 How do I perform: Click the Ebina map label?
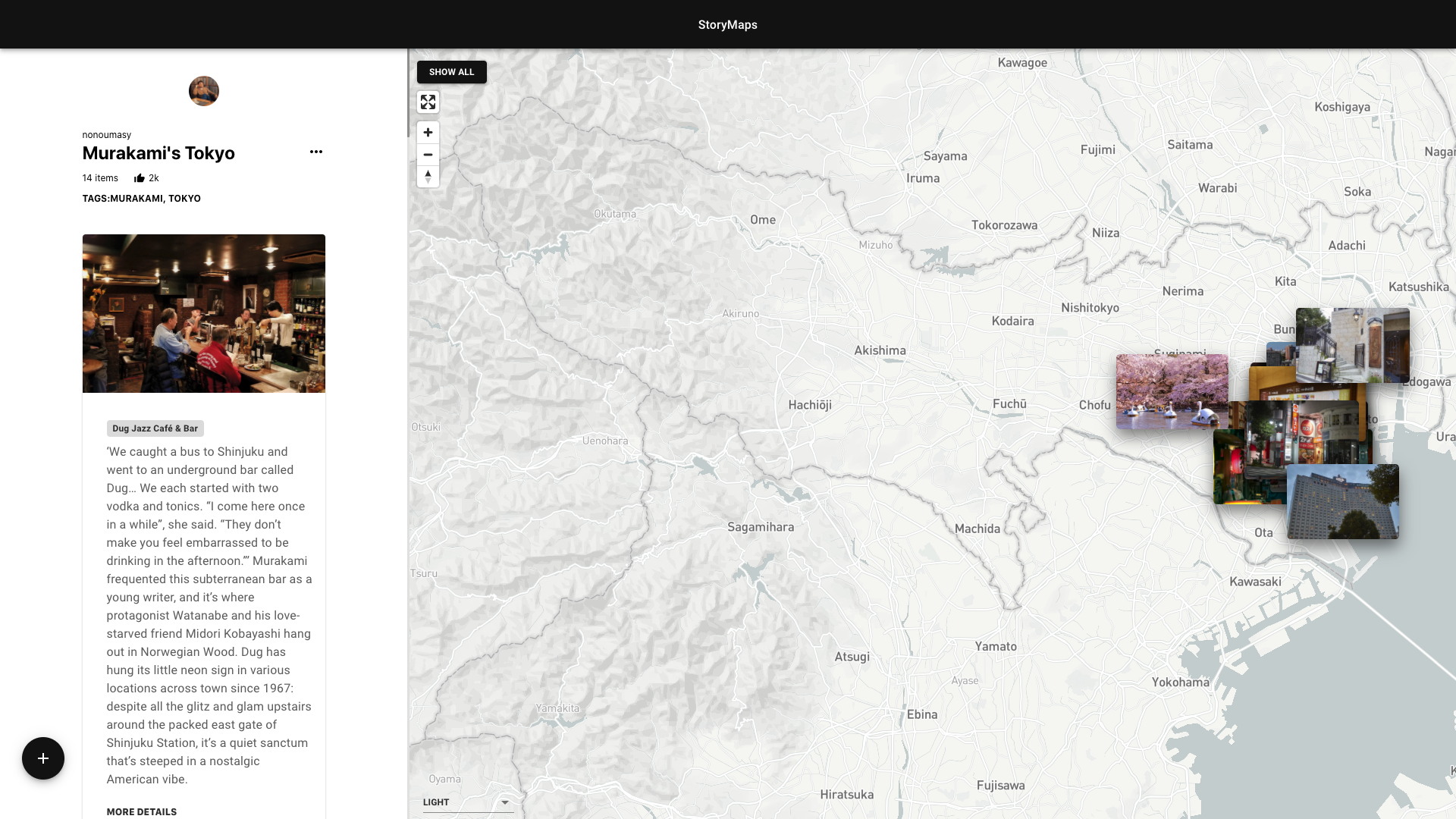click(x=922, y=714)
